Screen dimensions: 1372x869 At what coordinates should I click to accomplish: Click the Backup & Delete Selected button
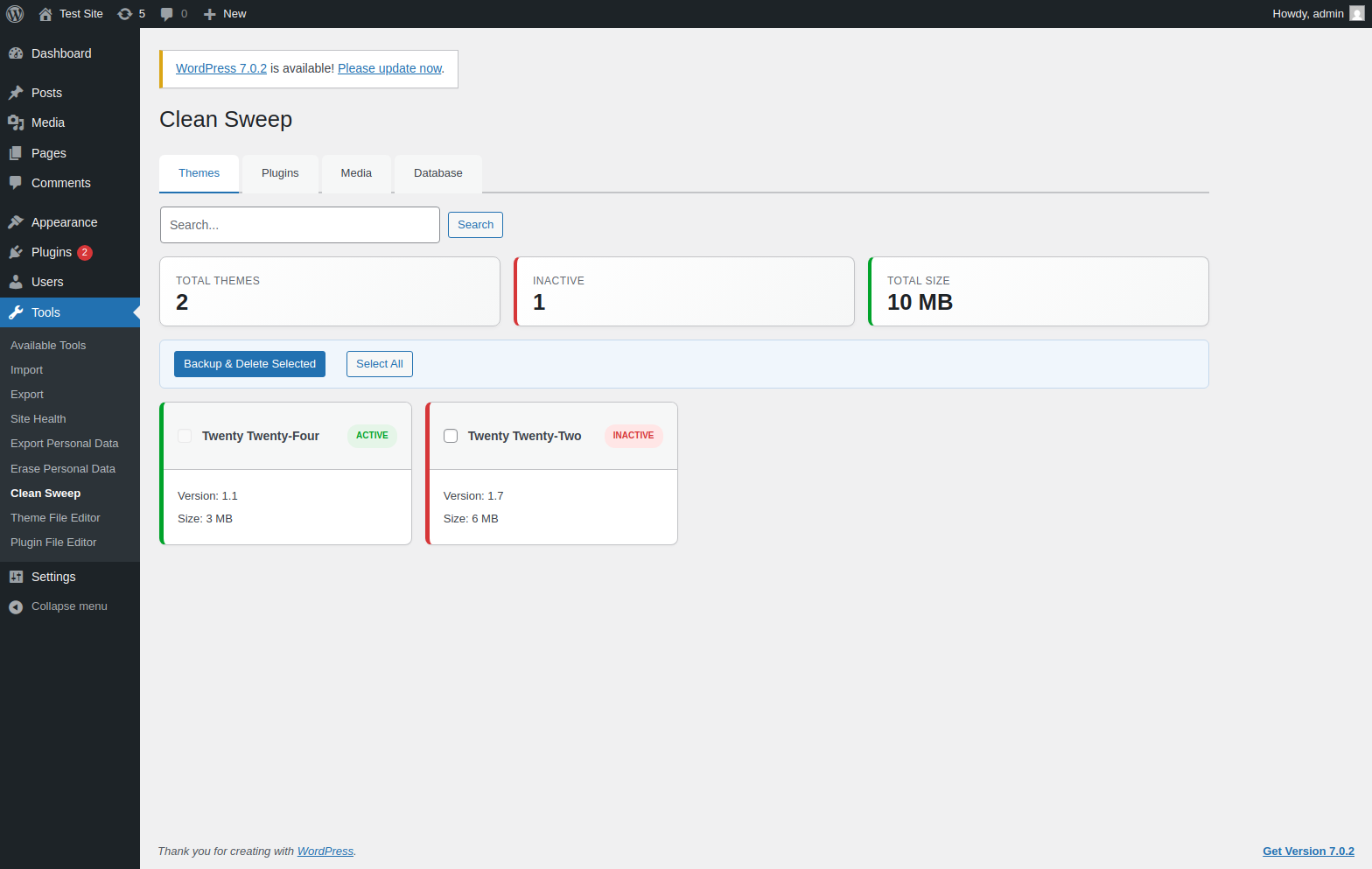(249, 364)
